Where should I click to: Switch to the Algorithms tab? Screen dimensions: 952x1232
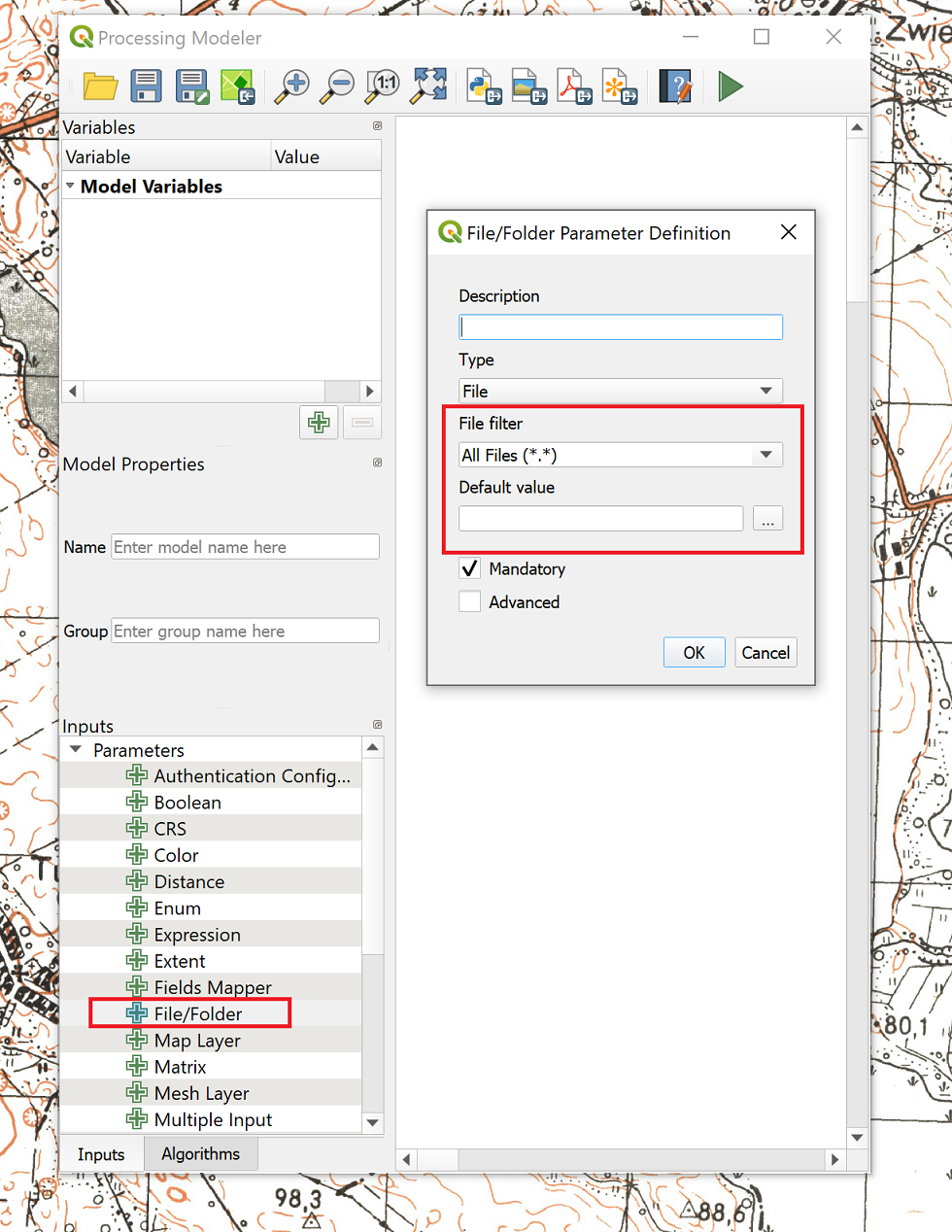click(x=200, y=1153)
